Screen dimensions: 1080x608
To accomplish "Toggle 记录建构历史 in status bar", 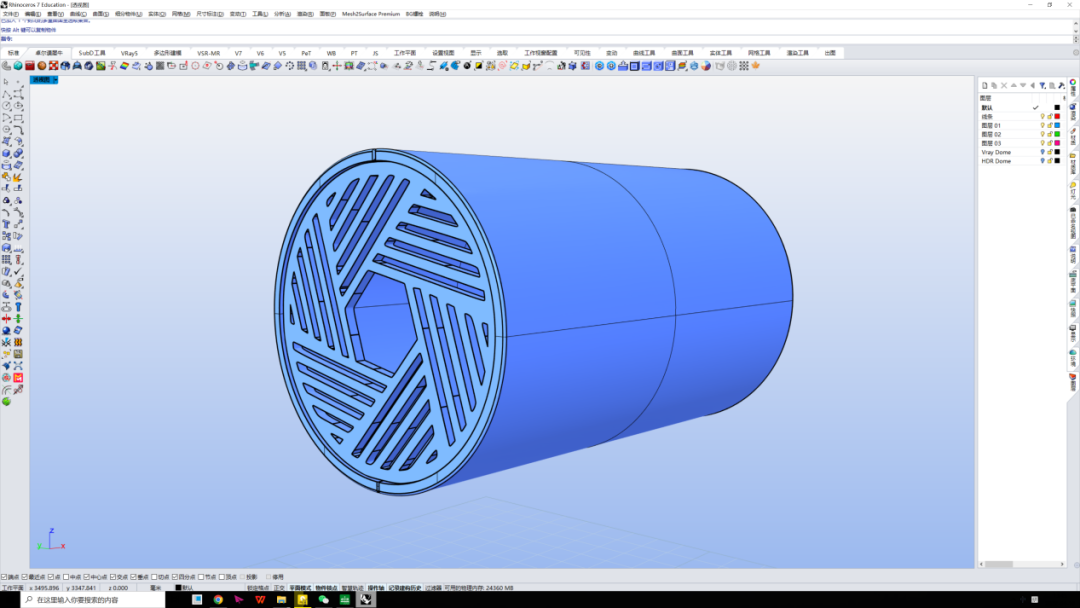I will coord(405,588).
